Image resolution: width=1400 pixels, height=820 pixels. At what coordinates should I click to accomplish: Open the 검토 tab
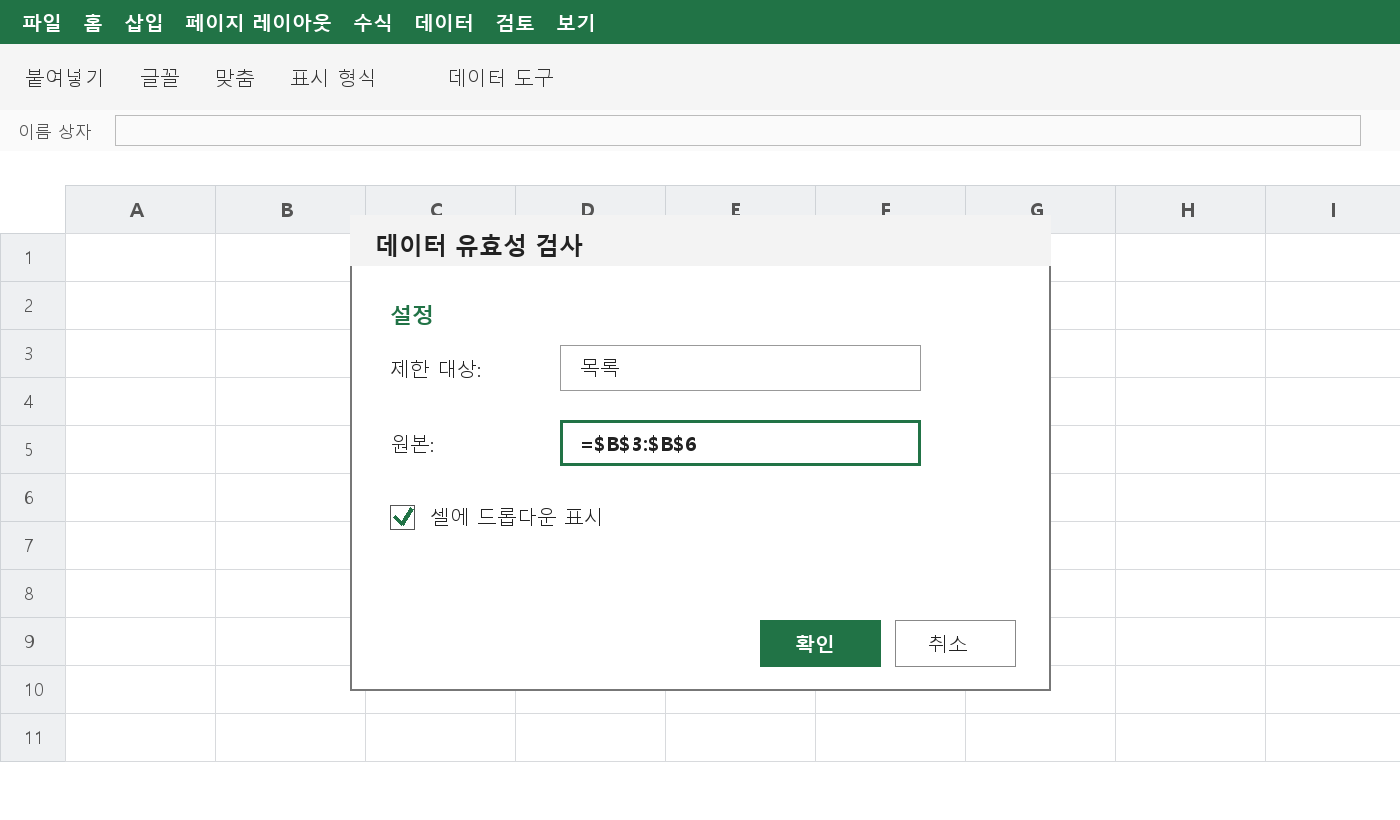pos(515,22)
